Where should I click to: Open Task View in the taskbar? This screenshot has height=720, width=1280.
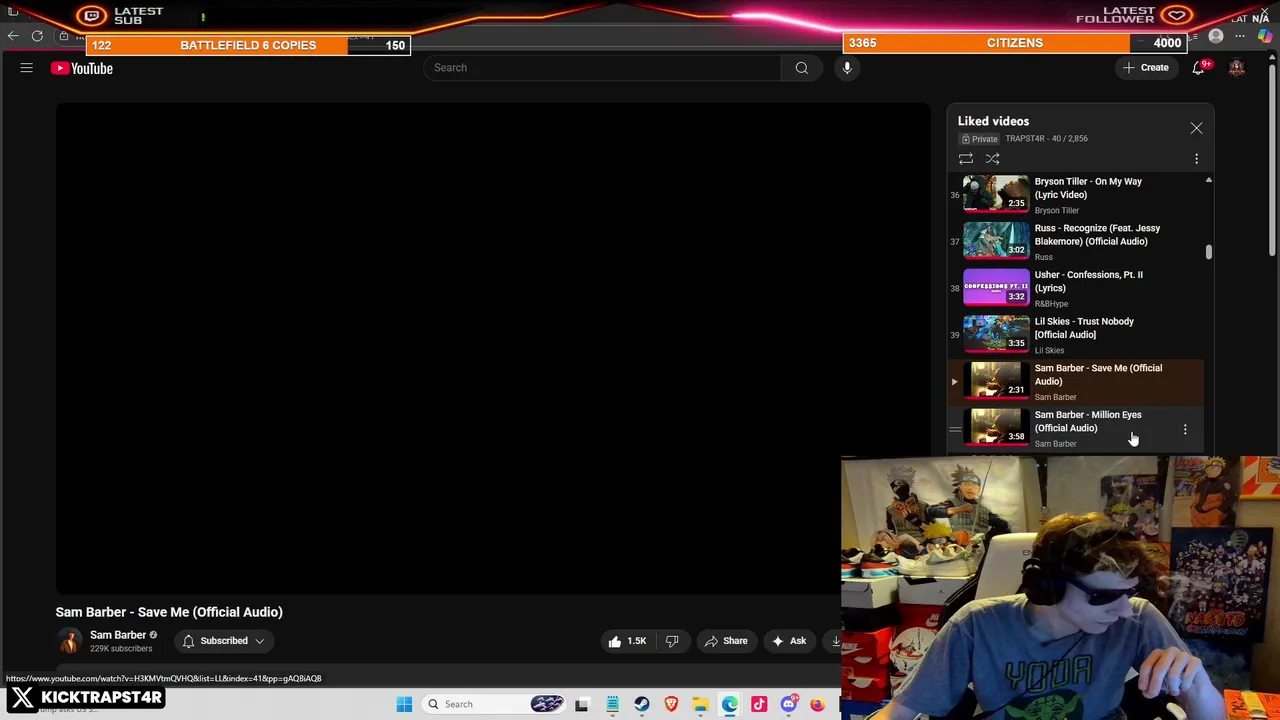pyautogui.click(x=582, y=704)
